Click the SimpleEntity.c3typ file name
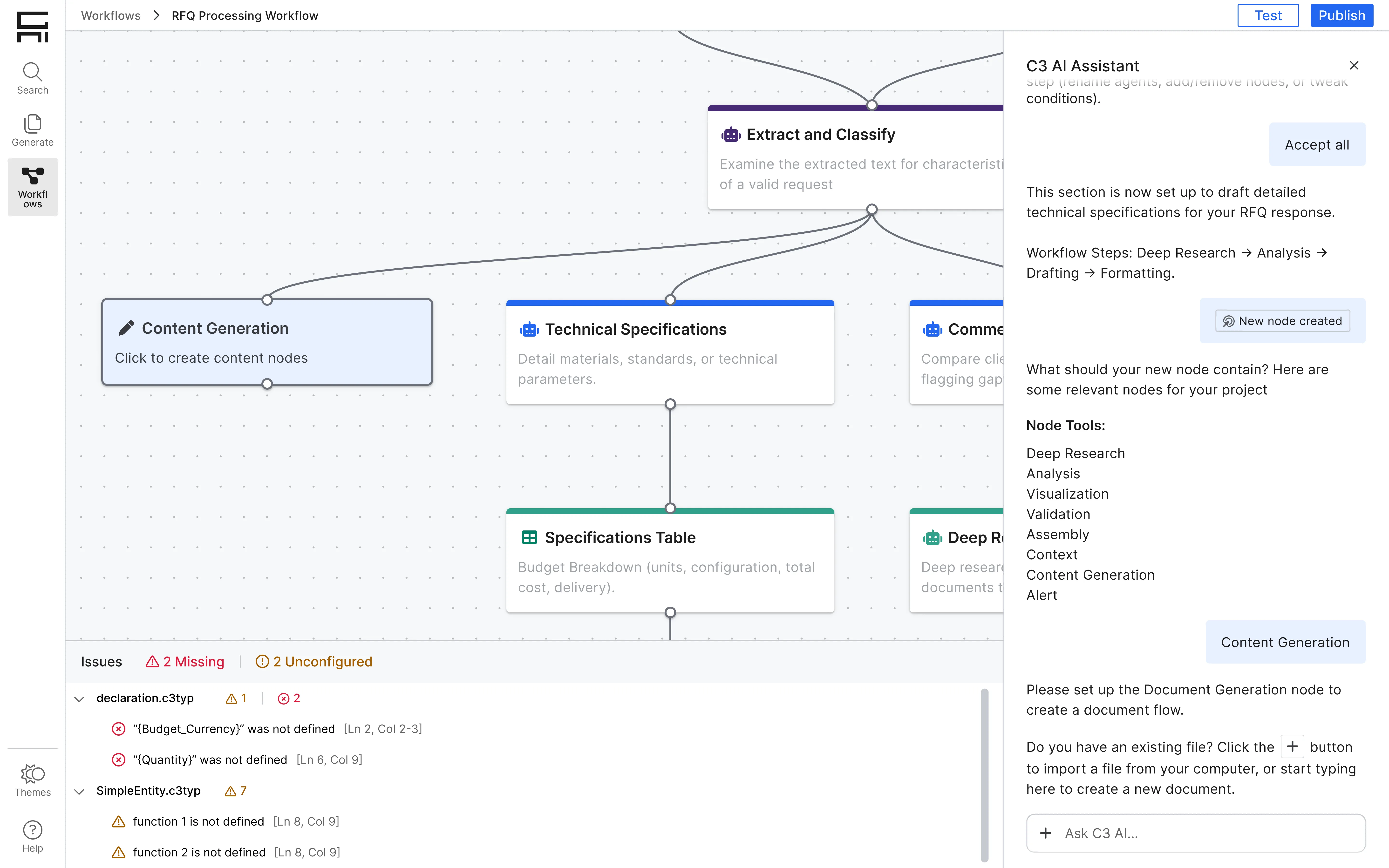 point(149,791)
